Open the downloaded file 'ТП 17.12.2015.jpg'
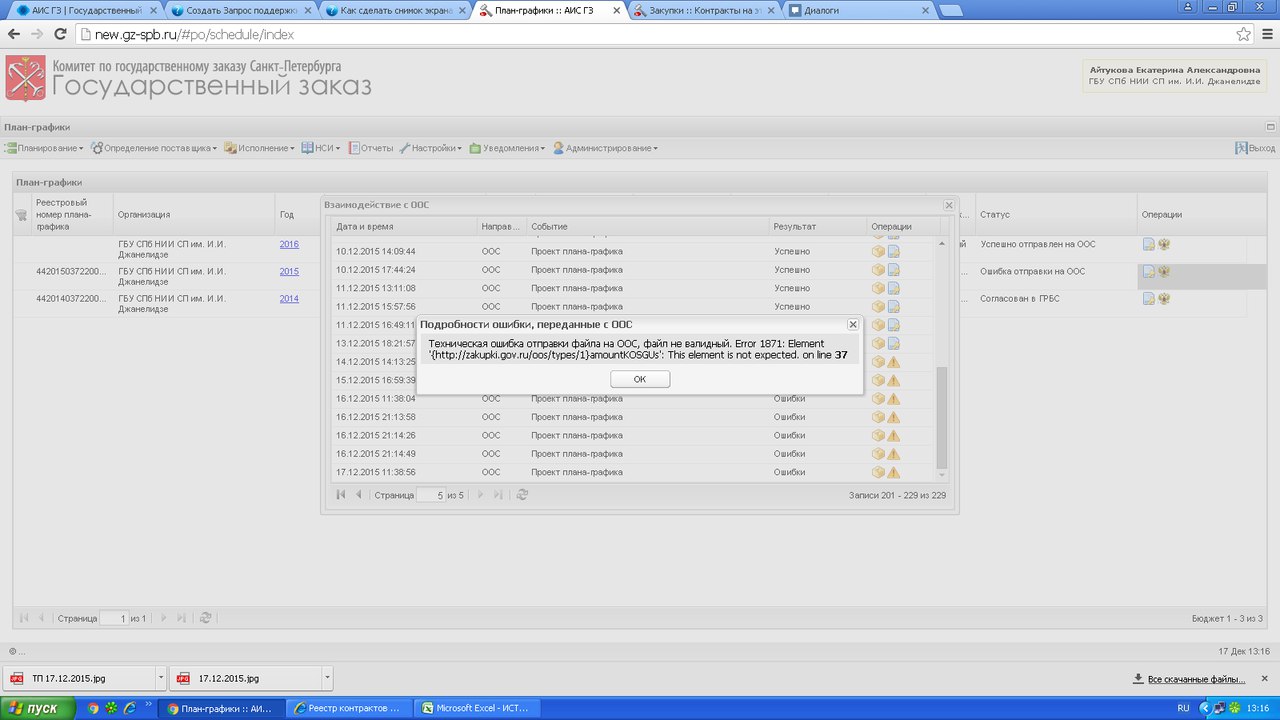 80,678
